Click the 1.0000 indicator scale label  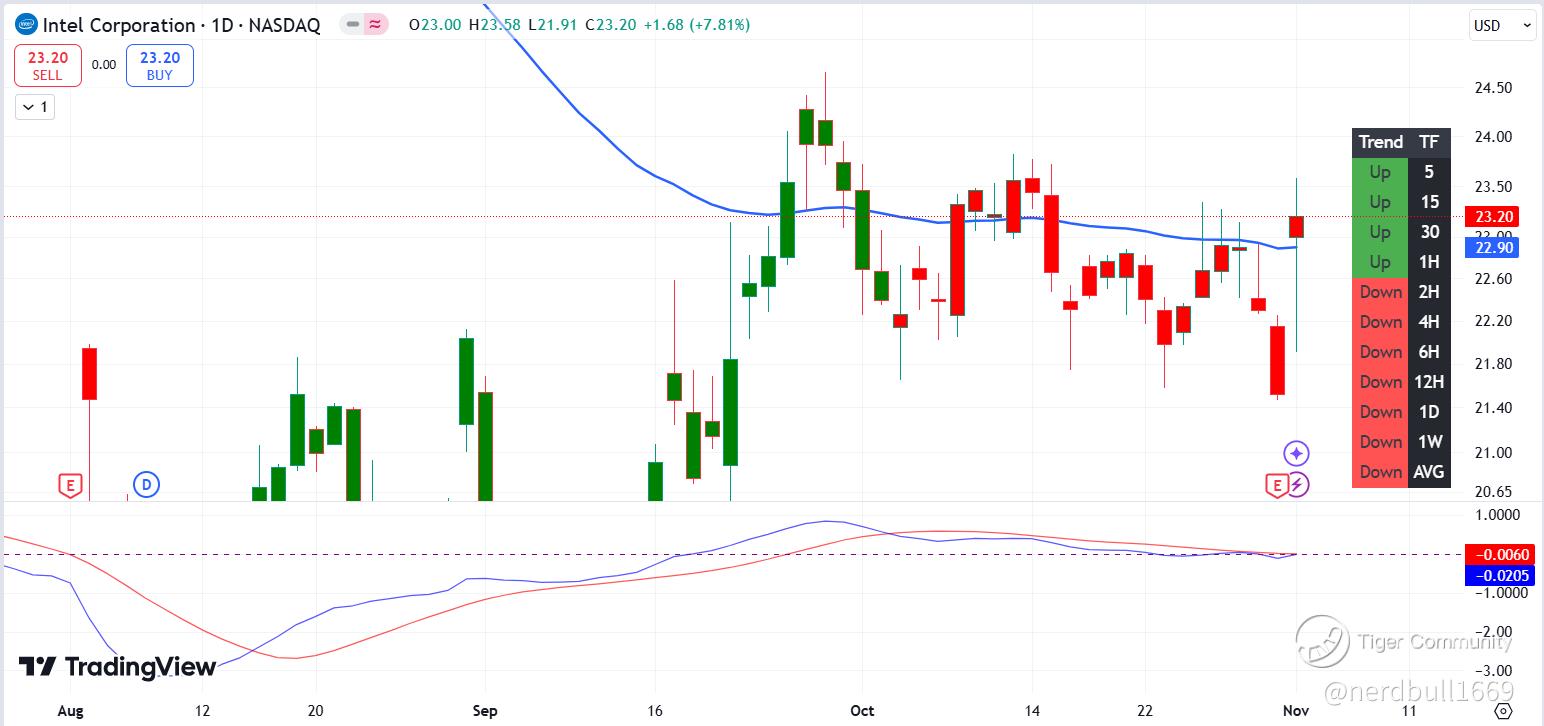pos(1498,515)
